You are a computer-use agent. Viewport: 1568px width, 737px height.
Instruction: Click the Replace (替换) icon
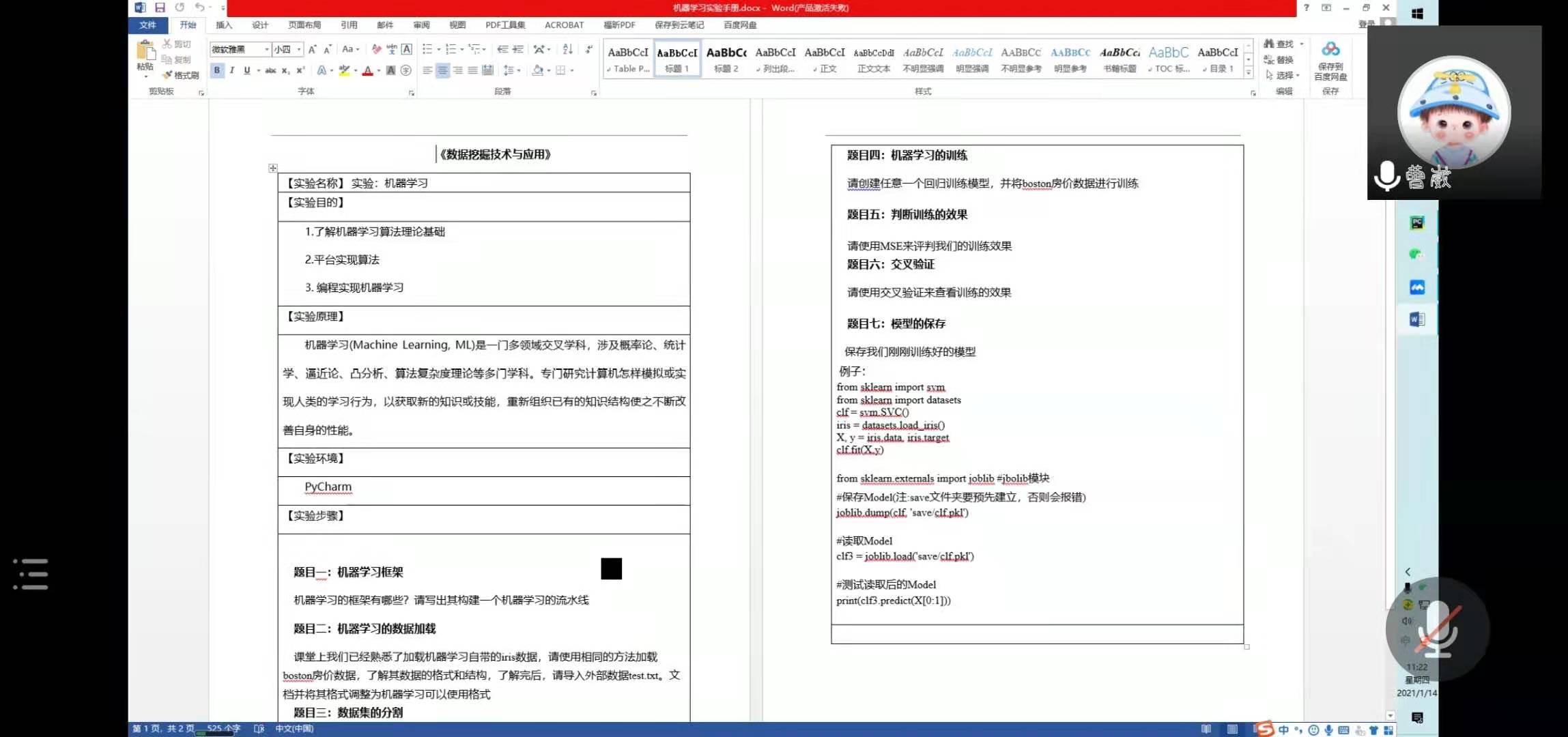pyautogui.click(x=1279, y=60)
